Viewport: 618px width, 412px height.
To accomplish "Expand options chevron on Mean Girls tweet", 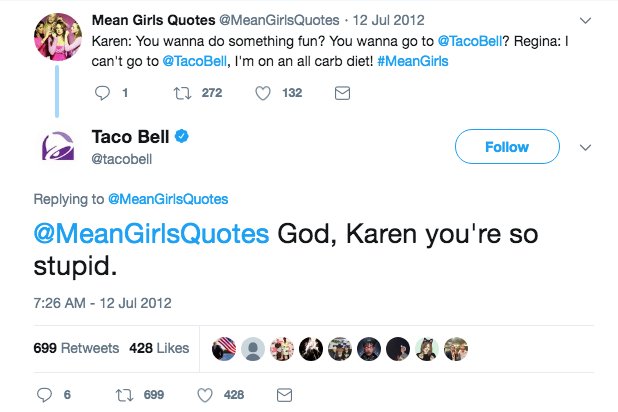I will (587, 19).
